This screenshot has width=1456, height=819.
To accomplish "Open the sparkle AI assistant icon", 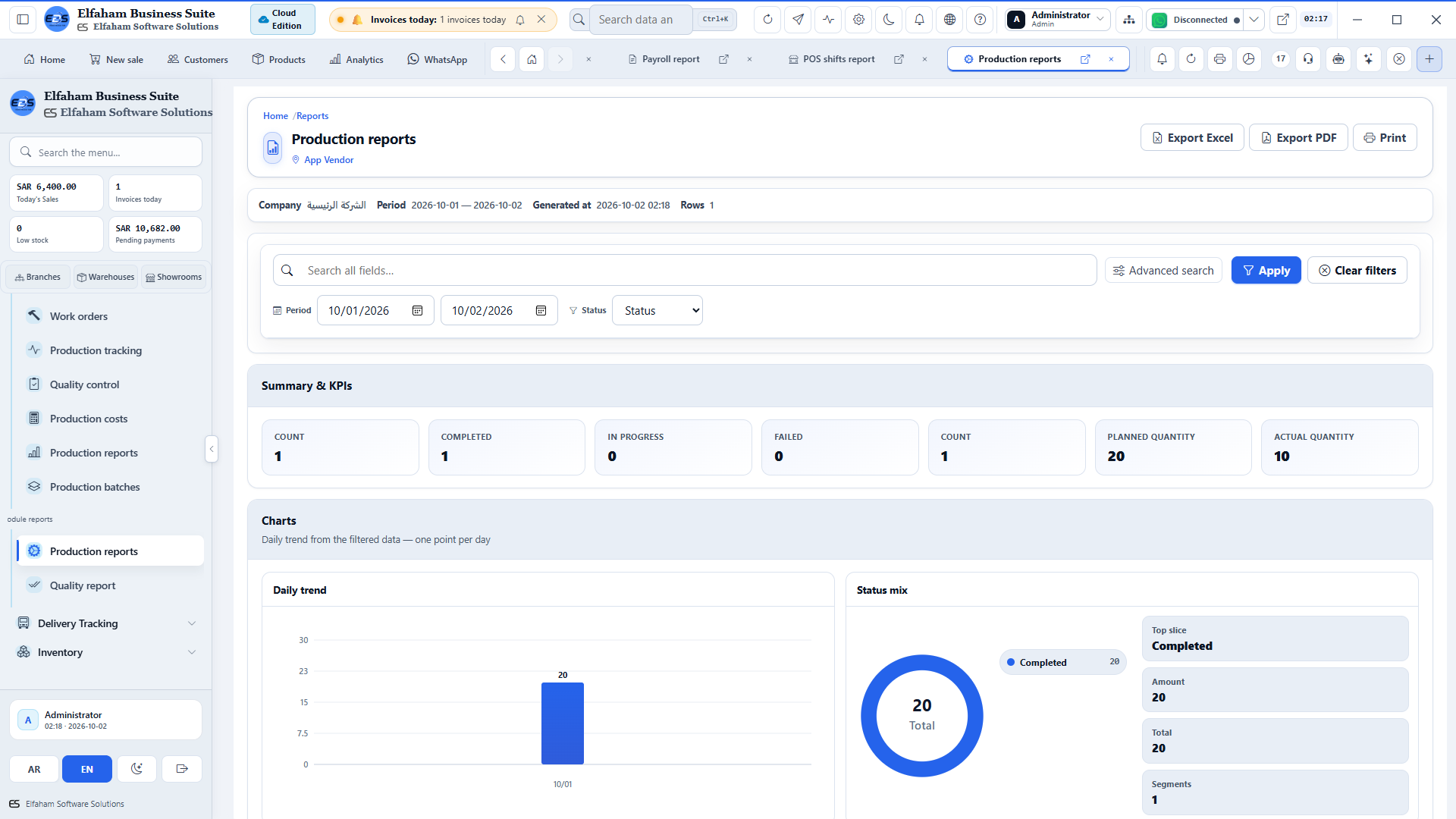I will pos(1368,59).
